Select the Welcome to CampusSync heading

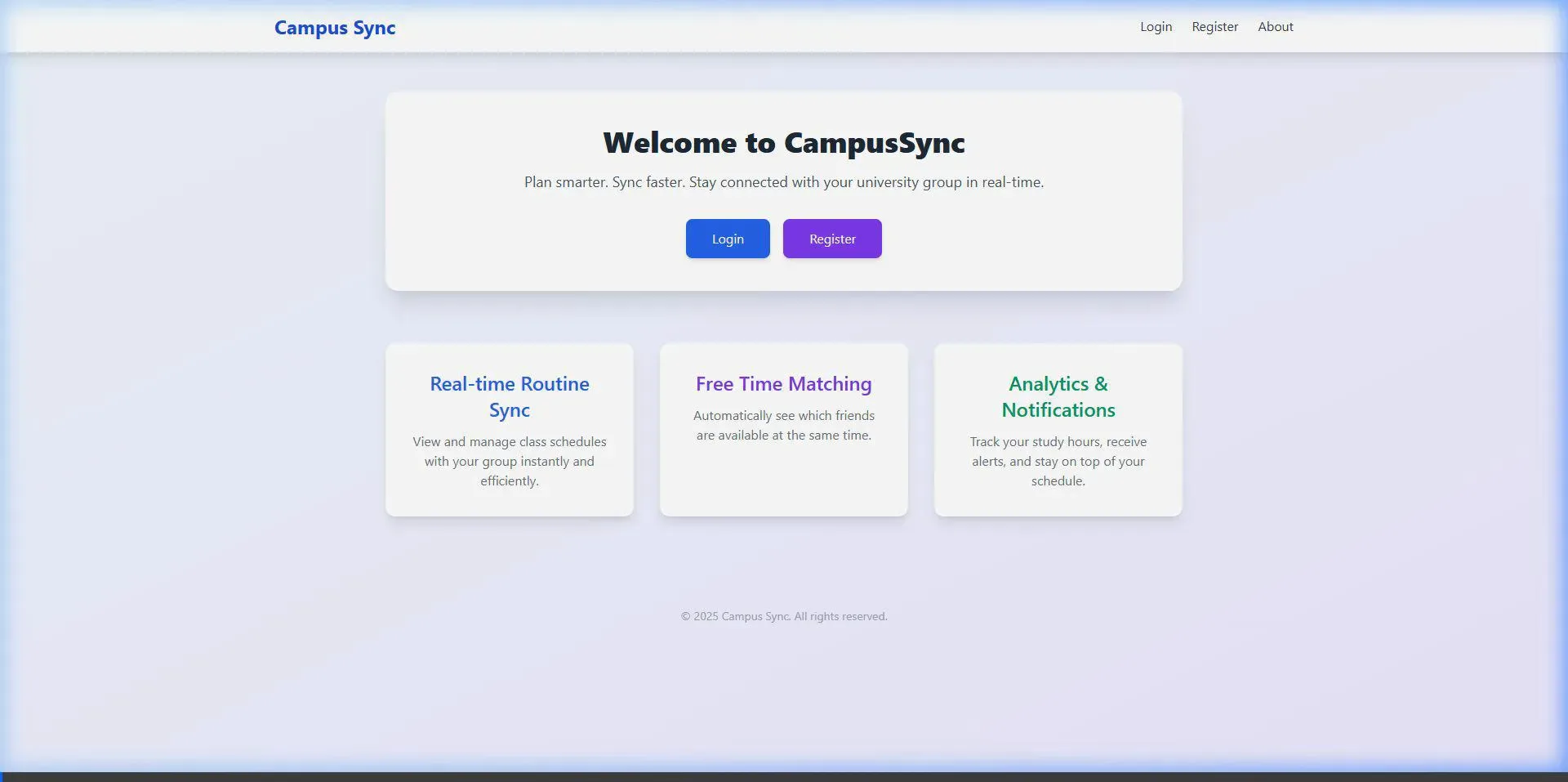784,143
